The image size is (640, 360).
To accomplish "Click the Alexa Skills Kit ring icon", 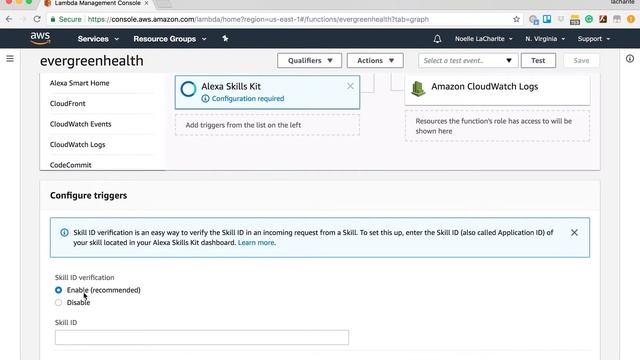I will (189, 89).
